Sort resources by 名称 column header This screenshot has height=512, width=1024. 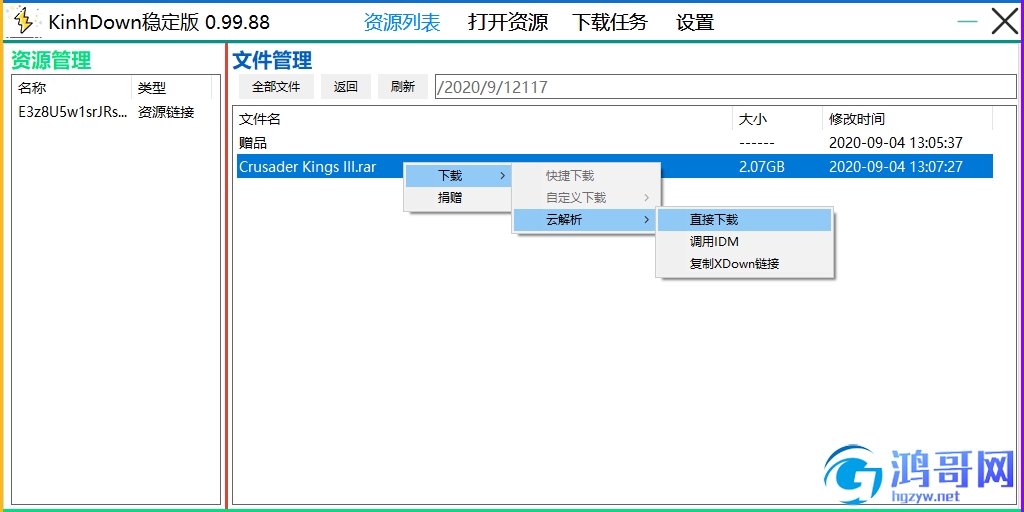[73, 88]
